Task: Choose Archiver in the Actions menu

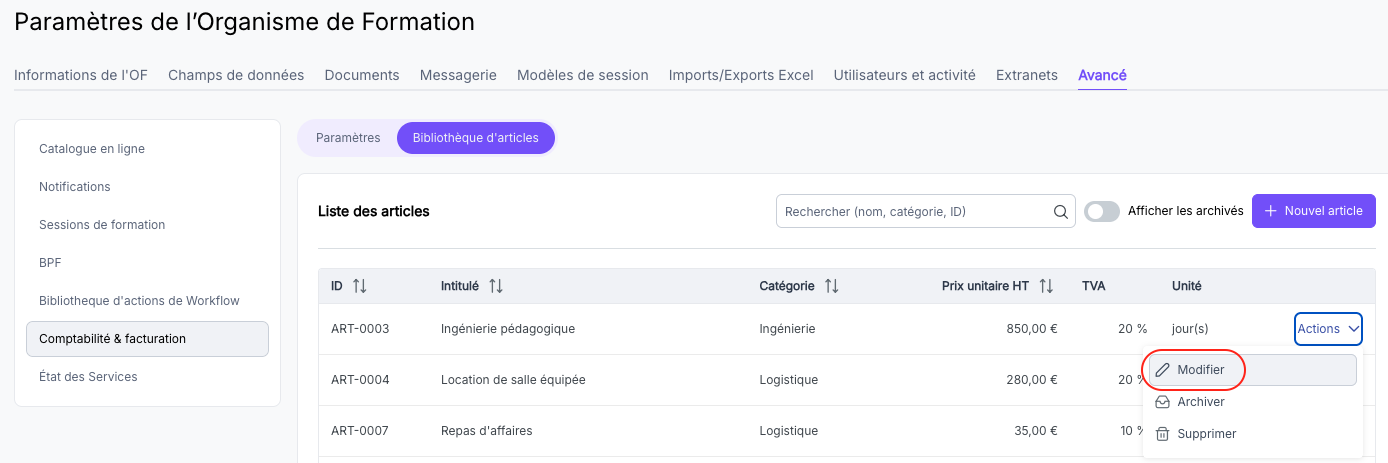Action: (x=1252, y=402)
